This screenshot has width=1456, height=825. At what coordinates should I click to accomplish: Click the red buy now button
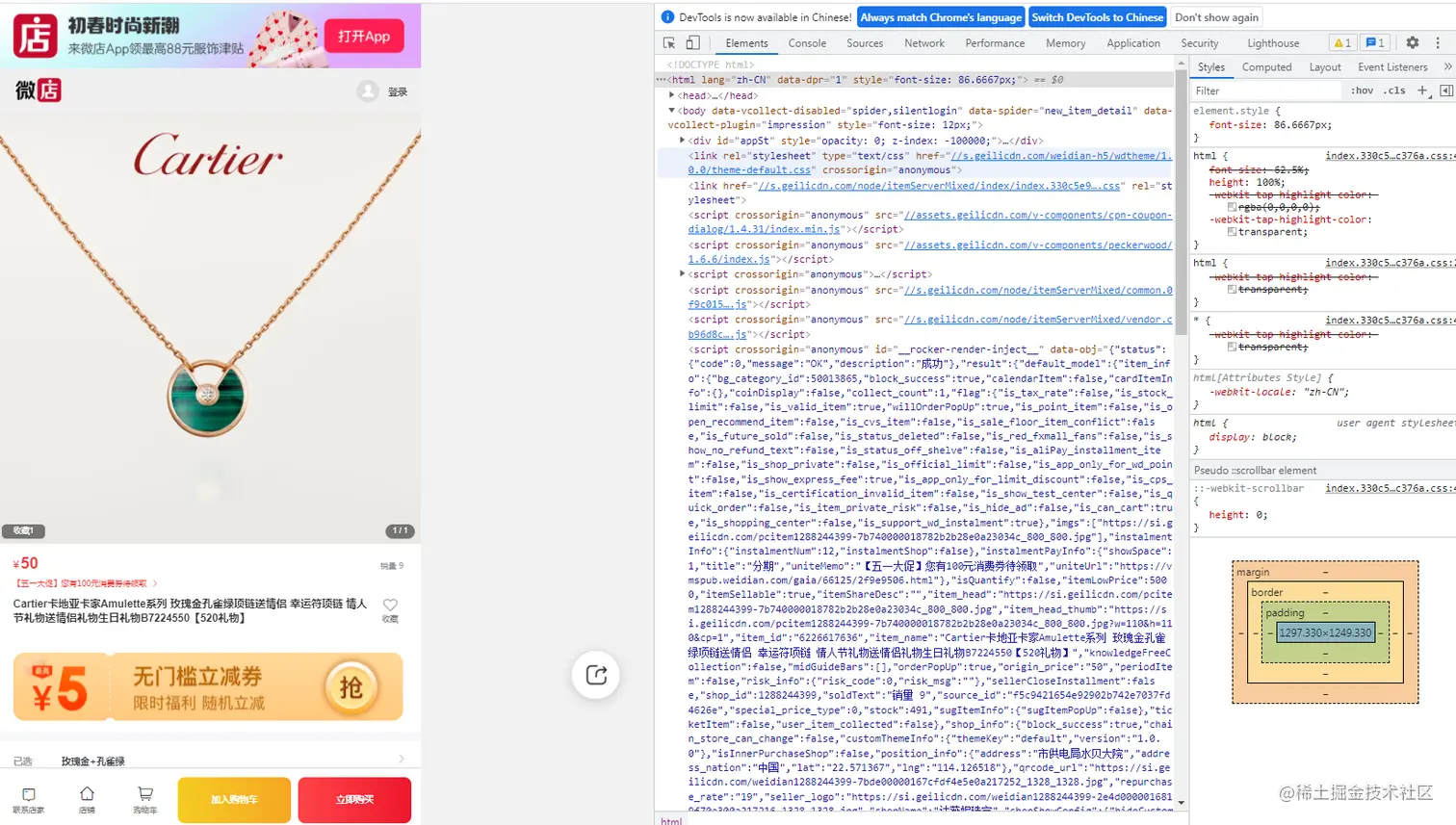pyautogui.click(x=354, y=799)
